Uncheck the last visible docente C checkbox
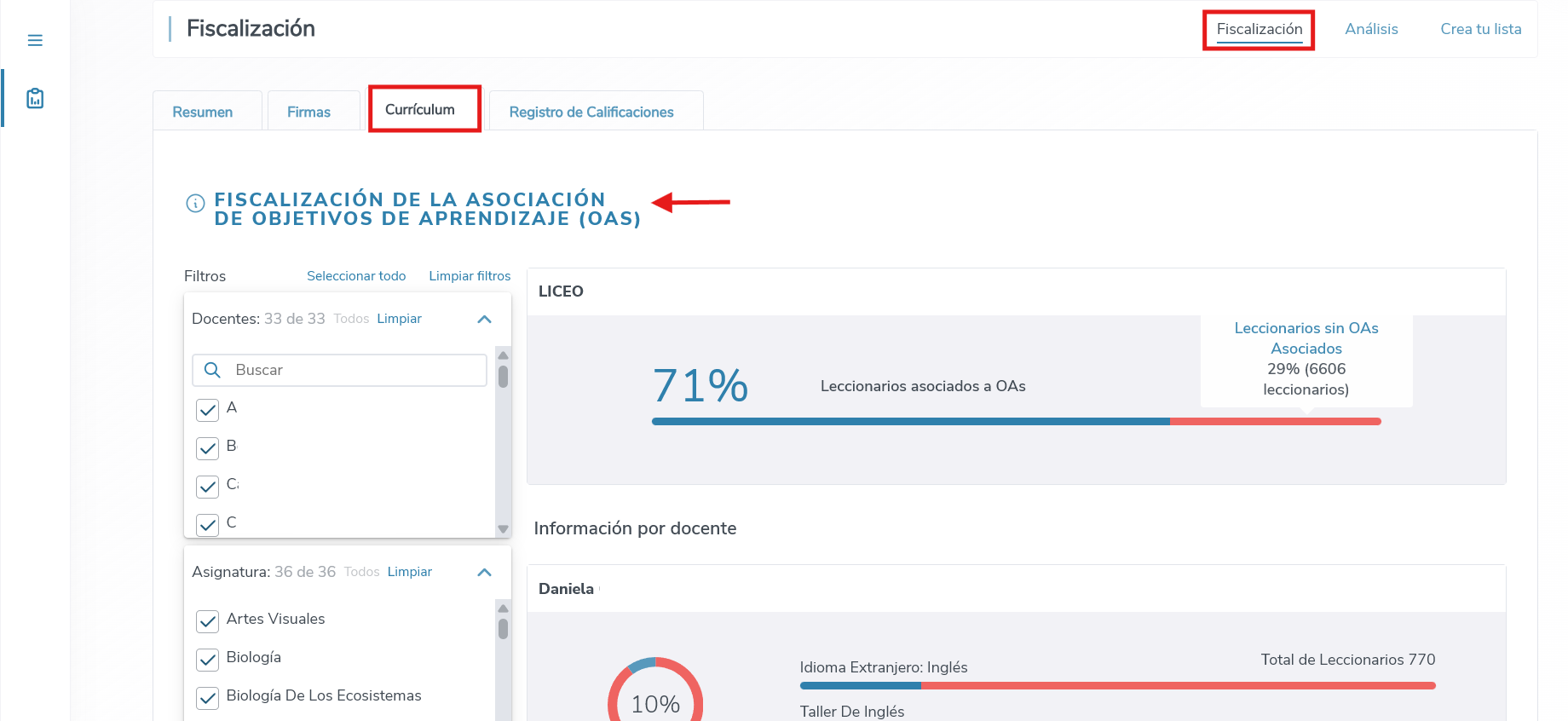1568x721 pixels. (208, 525)
